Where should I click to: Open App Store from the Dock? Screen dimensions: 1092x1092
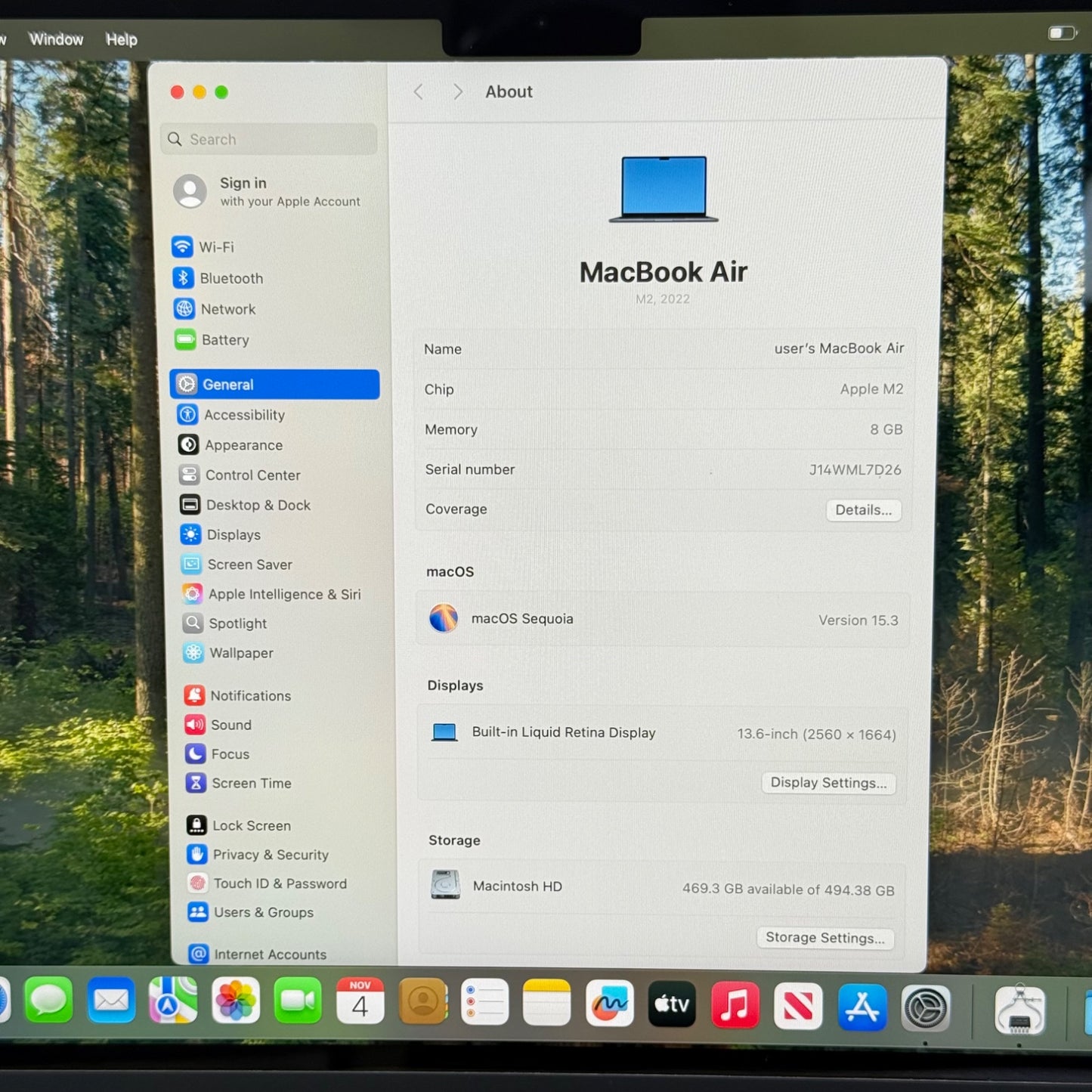coord(862,1007)
